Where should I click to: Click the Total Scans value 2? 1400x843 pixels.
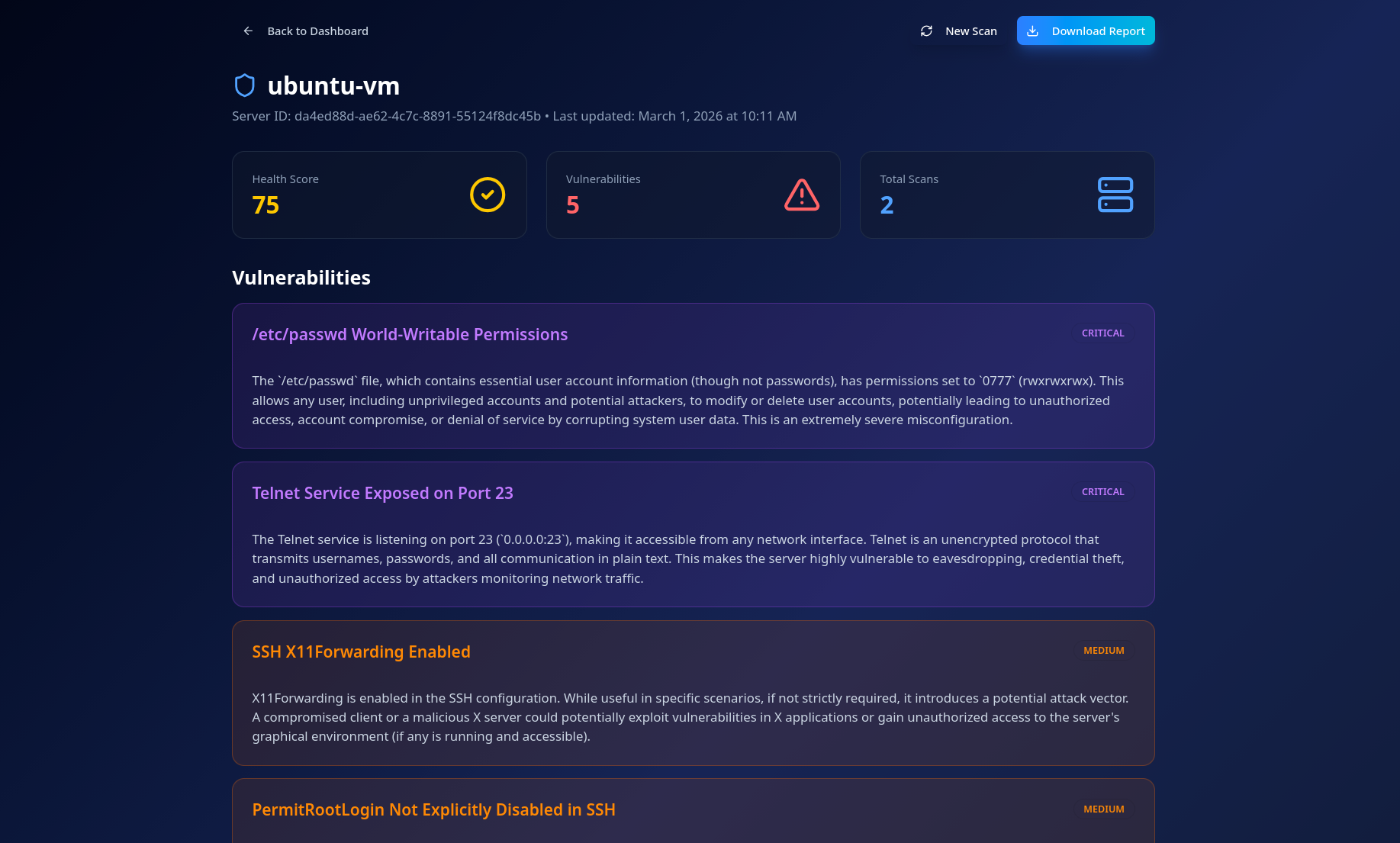tap(887, 205)
